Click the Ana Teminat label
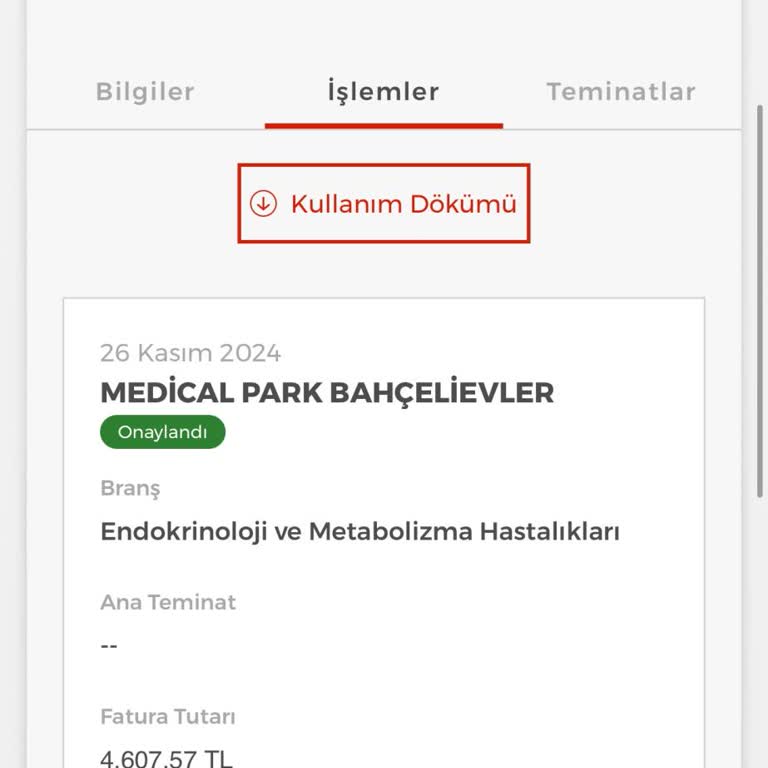Image resolution: width=768 pixels, height=768 pixels. pyautogui.click(x=168, y=602)
